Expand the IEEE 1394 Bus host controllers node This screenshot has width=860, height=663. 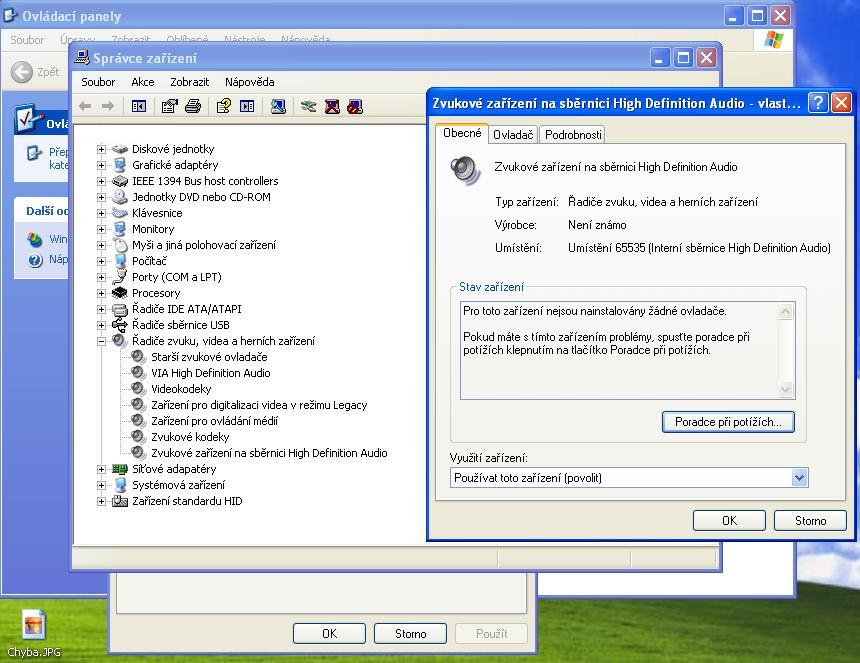[x=101, y=181]
